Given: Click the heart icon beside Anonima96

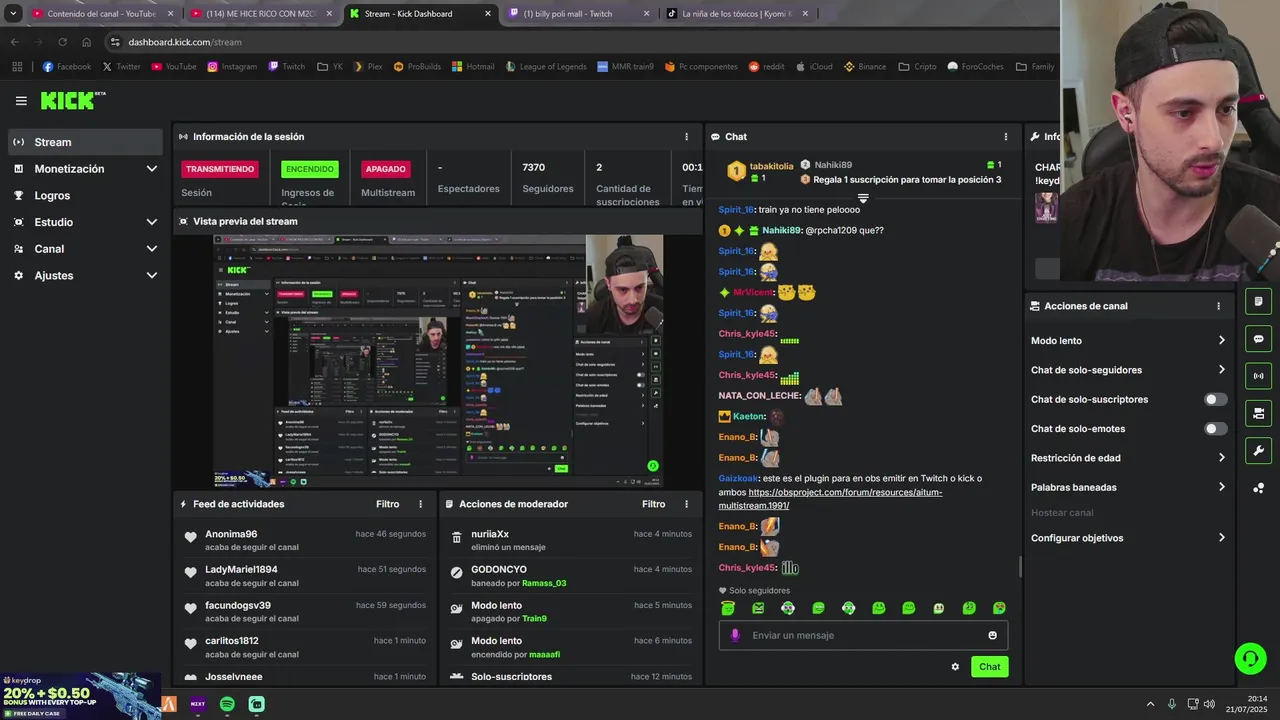Looking at the screenshot, I should tap(190, 538).
